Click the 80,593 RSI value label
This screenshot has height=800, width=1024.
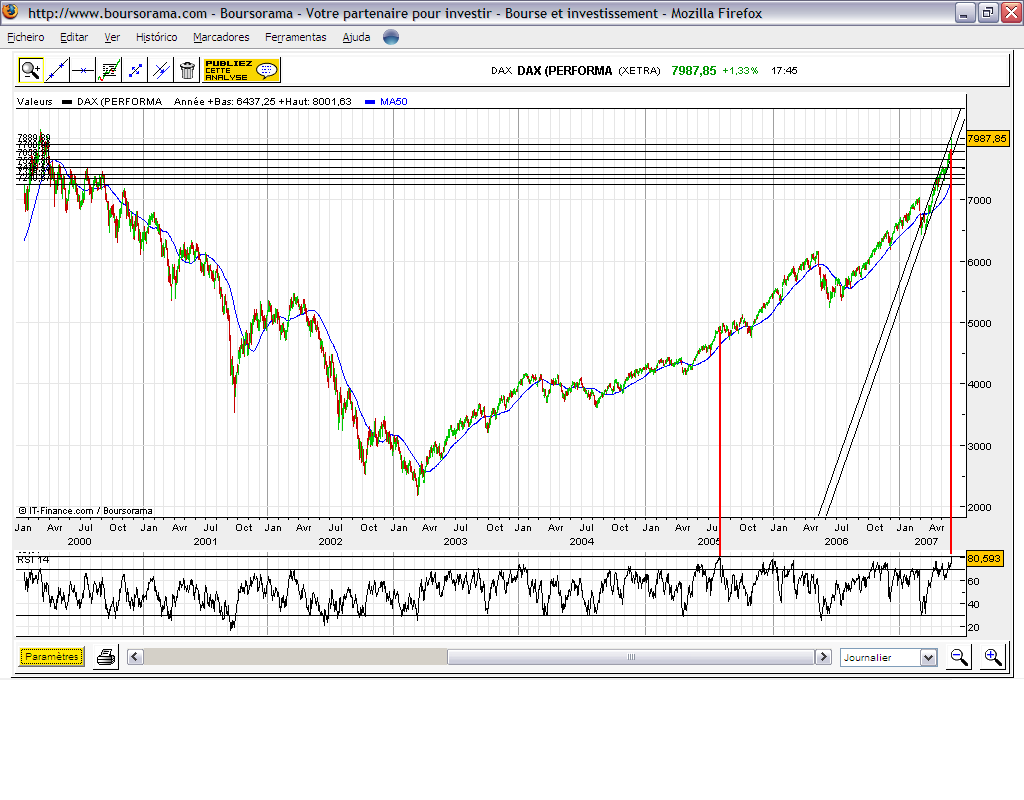point(984,558)
